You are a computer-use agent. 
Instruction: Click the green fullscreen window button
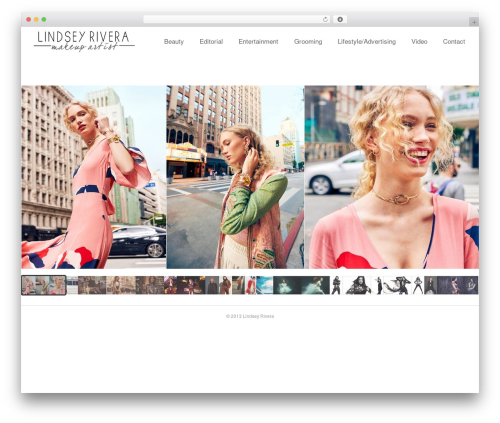pos(44,20)
